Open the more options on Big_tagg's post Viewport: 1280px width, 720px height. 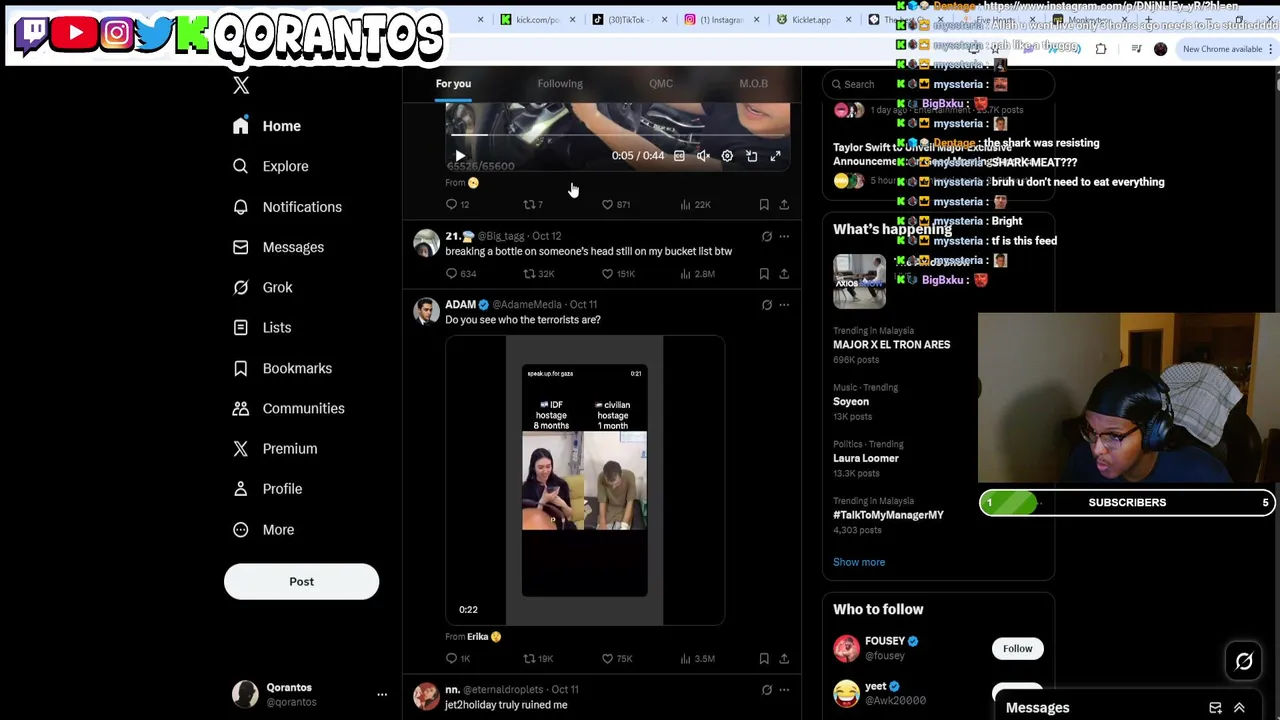pos(784,237)
